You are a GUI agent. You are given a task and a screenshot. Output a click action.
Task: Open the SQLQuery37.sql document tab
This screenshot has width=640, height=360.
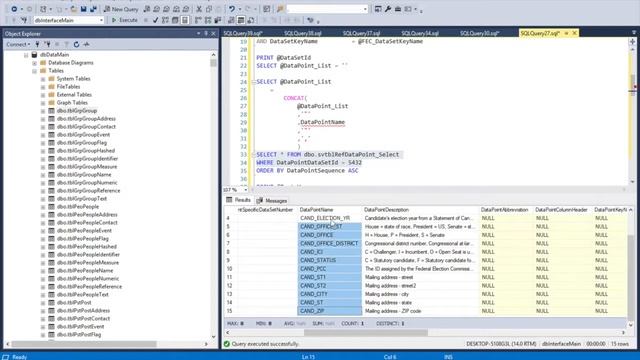[361, 33]
